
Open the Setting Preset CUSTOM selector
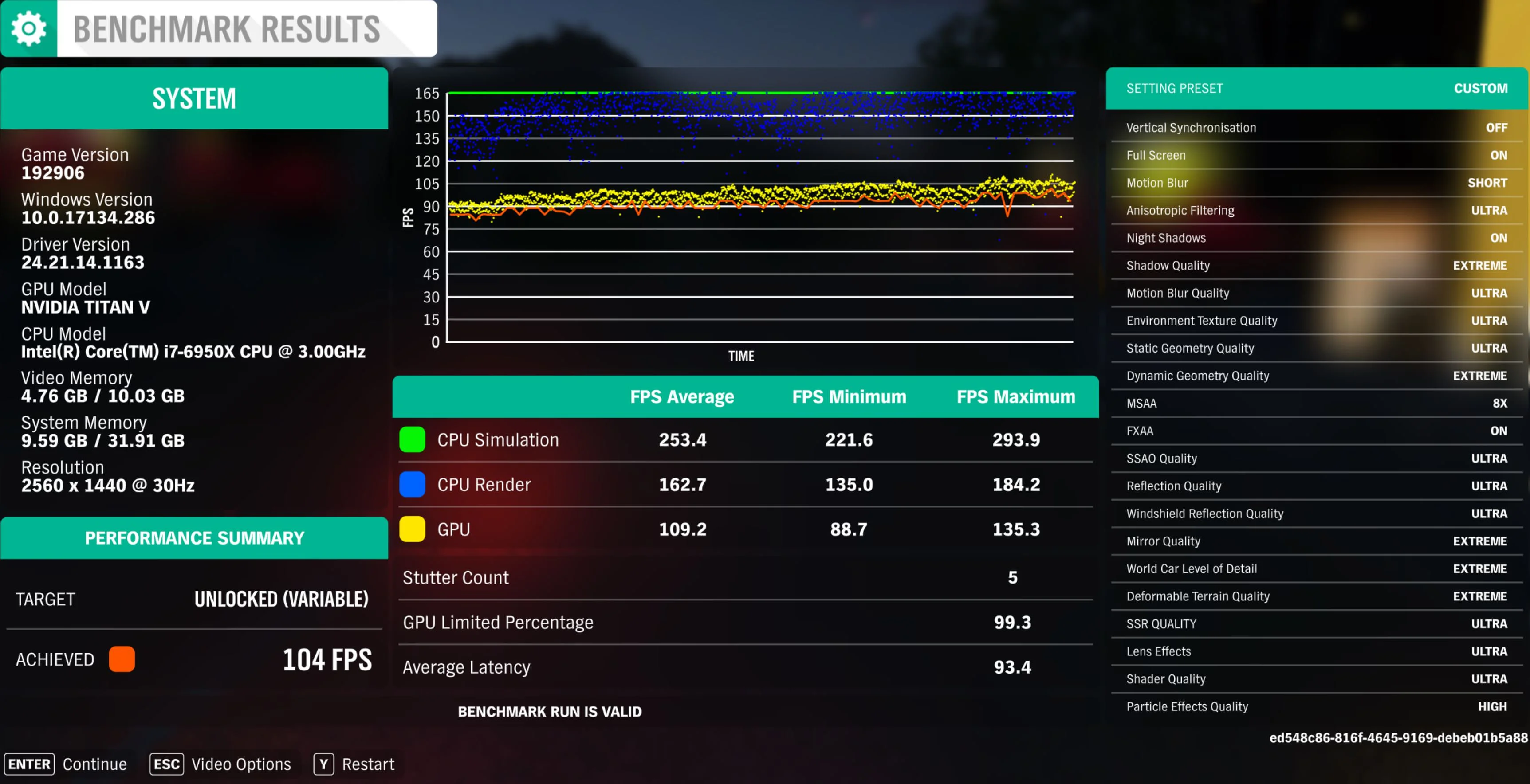coord(1480,89)
